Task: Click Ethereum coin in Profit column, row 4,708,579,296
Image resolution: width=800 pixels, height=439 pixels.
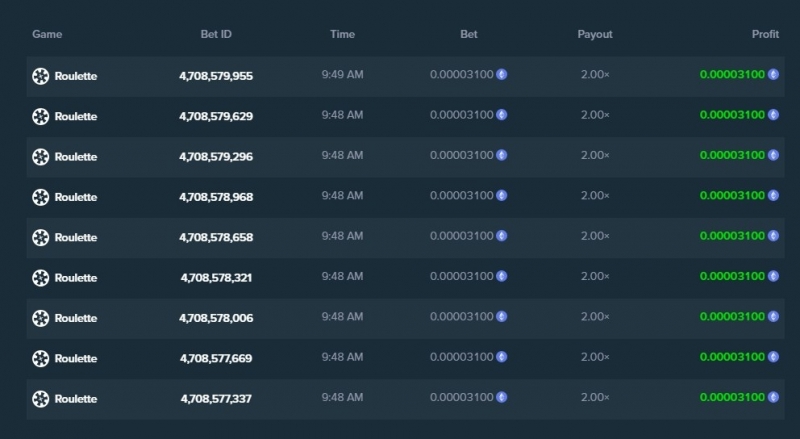Action: coord(773,155)
